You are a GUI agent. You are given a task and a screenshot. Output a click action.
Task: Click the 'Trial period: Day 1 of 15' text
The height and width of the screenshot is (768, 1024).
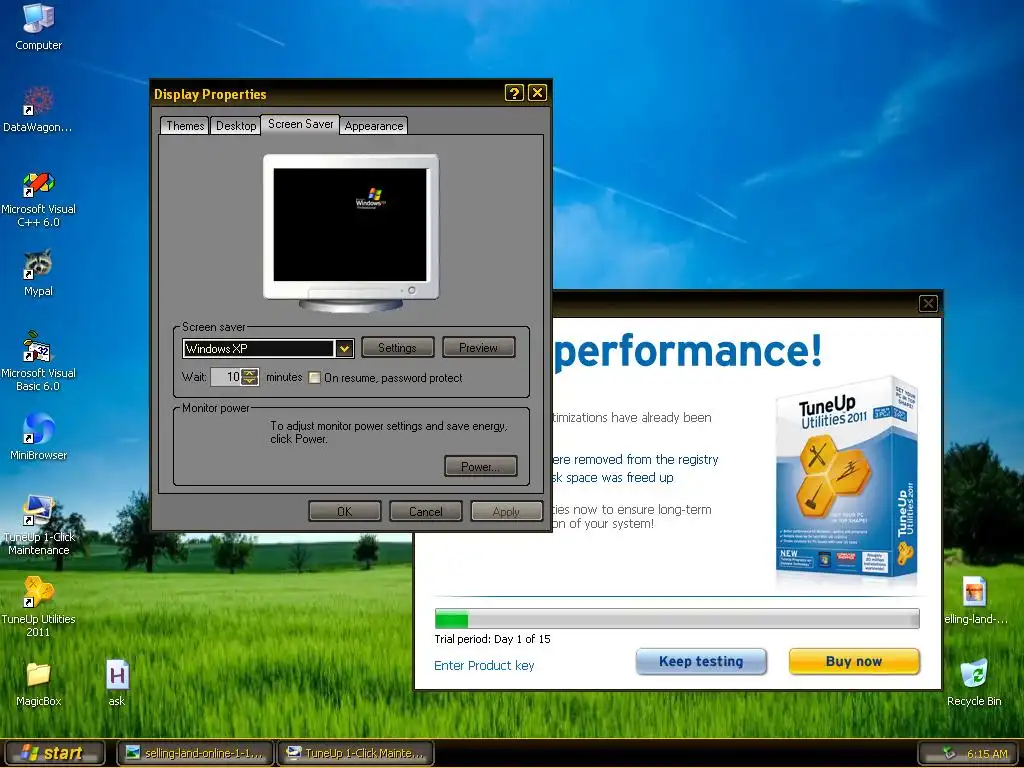pyautogui.click(x=492, y=639)
